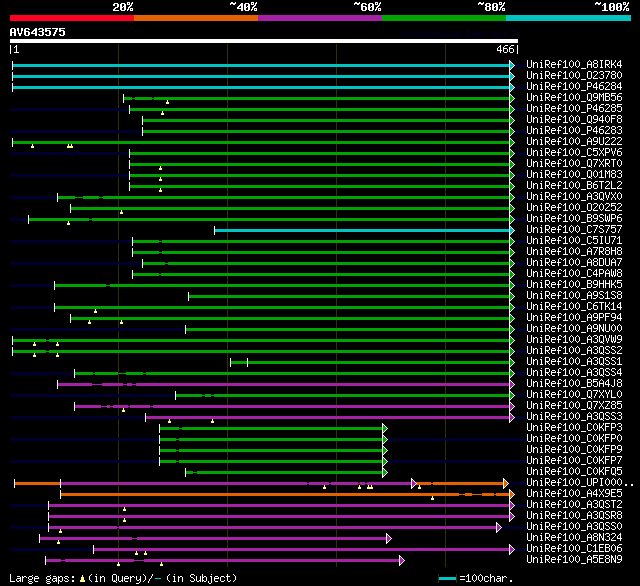Click the UniRef100_P46283 label
Screen dimensions: 640x586
click(x=574, y=131)
